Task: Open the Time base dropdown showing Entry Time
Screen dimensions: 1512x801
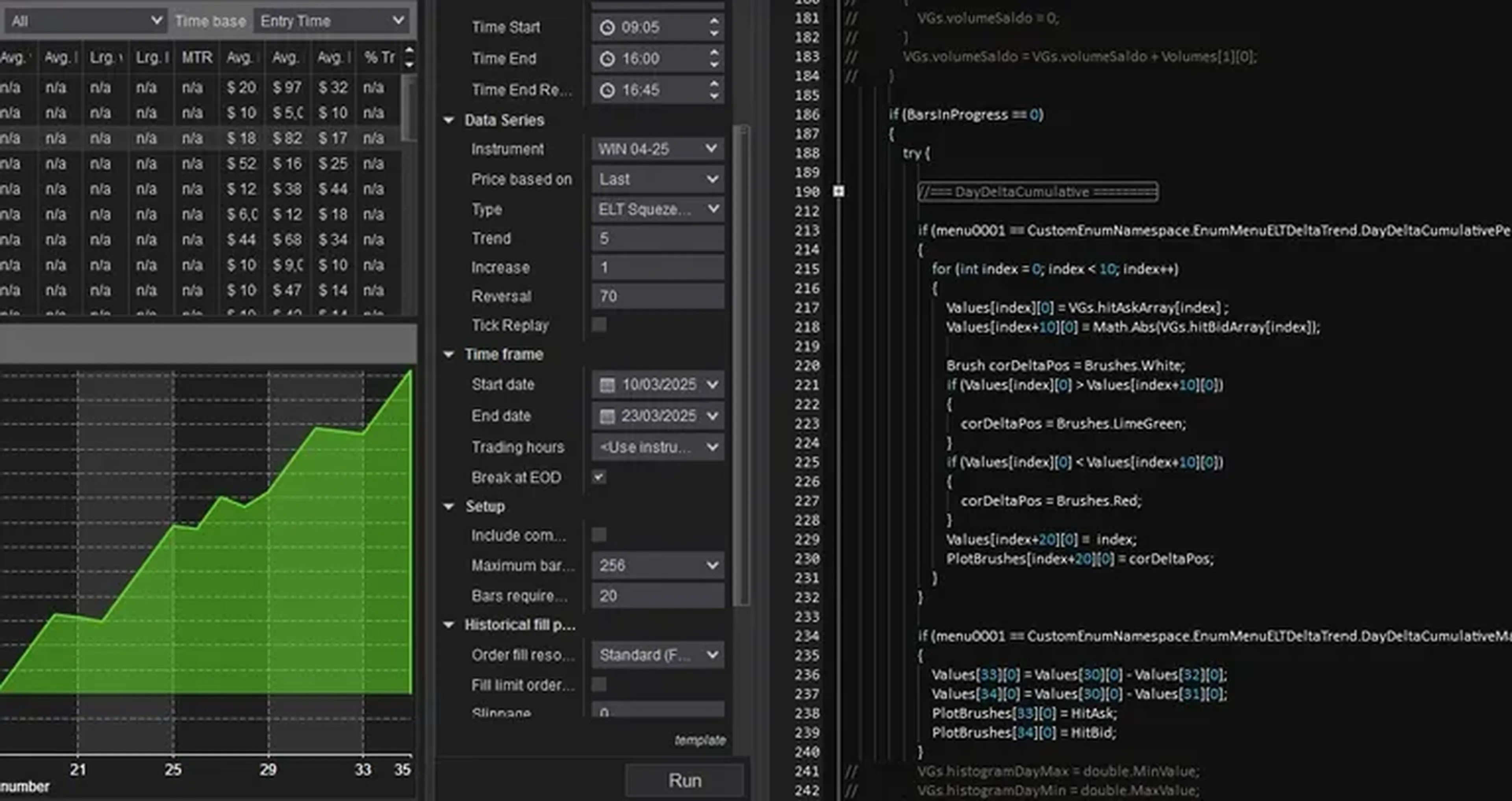Action: click(332, 20)
